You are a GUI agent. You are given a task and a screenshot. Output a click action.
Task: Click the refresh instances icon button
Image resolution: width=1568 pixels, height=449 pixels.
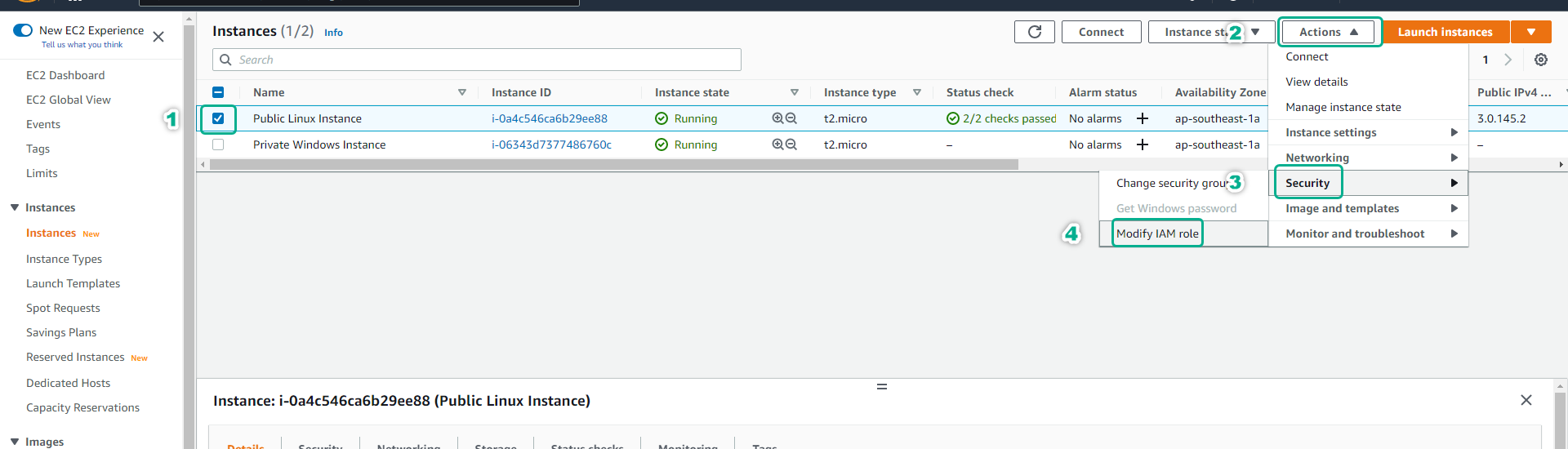[x=1034, y=32]
